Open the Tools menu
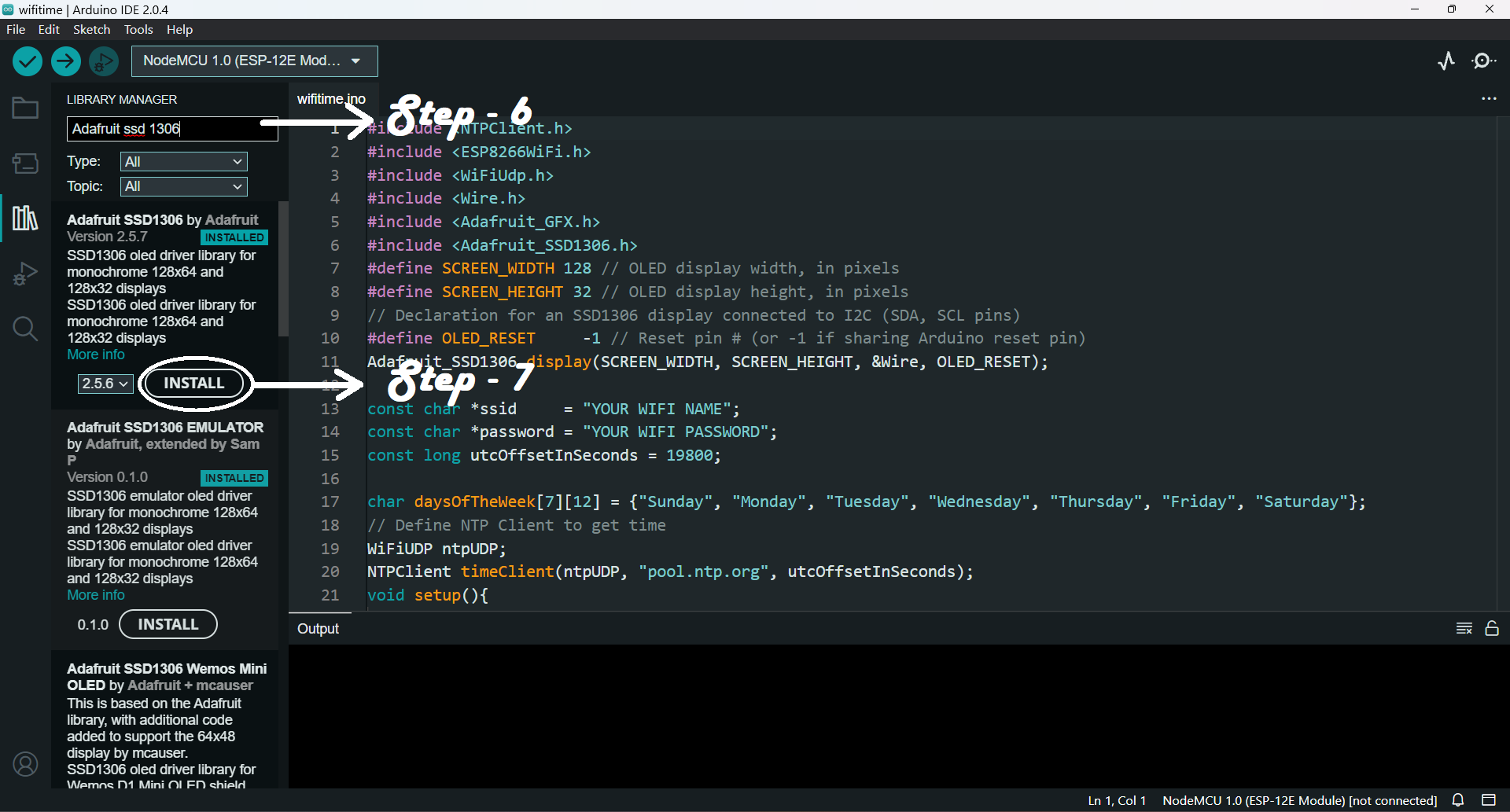This screenshot has width=1510, height=812. pos(138,29)
